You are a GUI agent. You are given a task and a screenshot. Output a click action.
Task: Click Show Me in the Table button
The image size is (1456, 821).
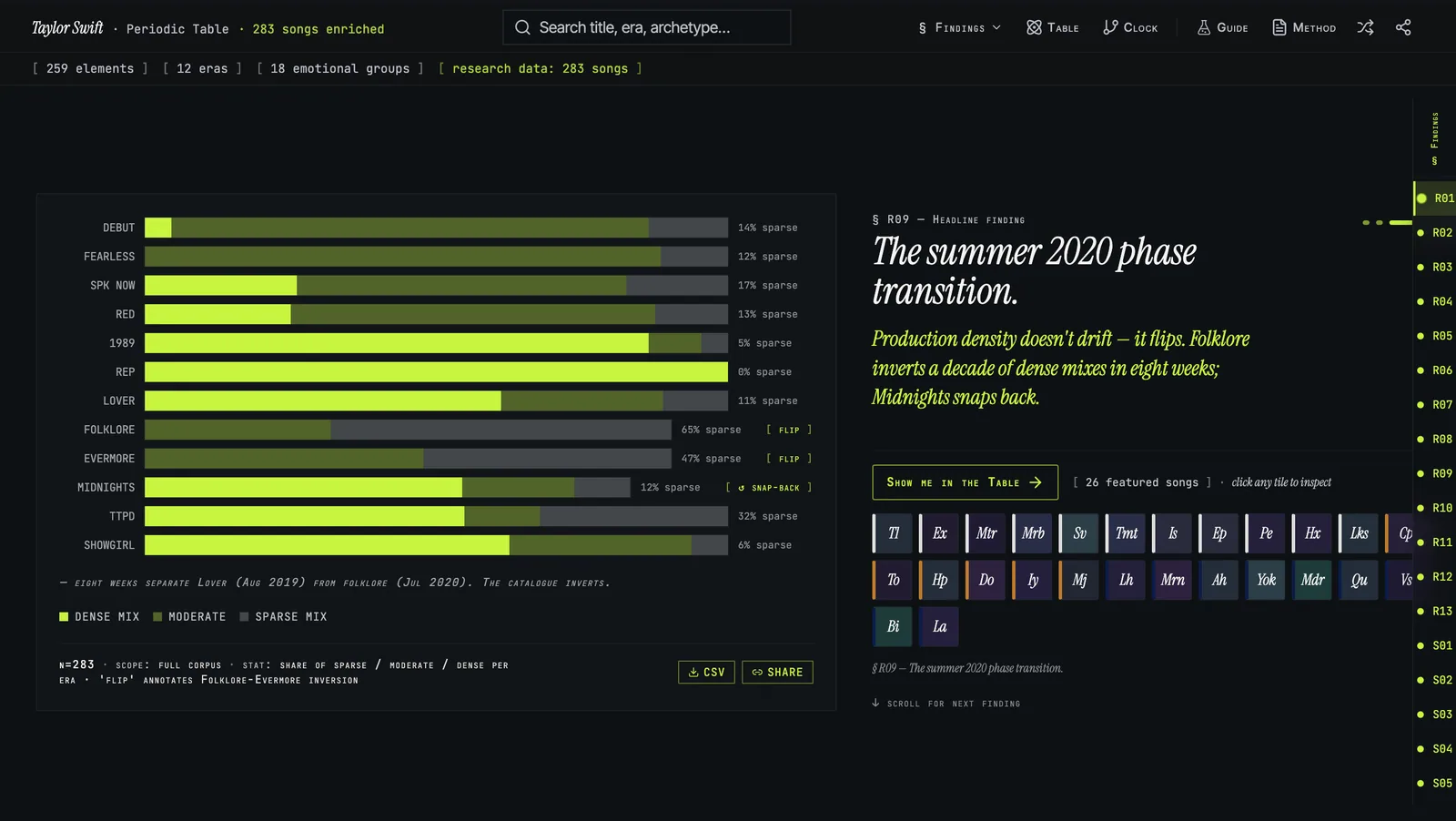click(965, 482)
